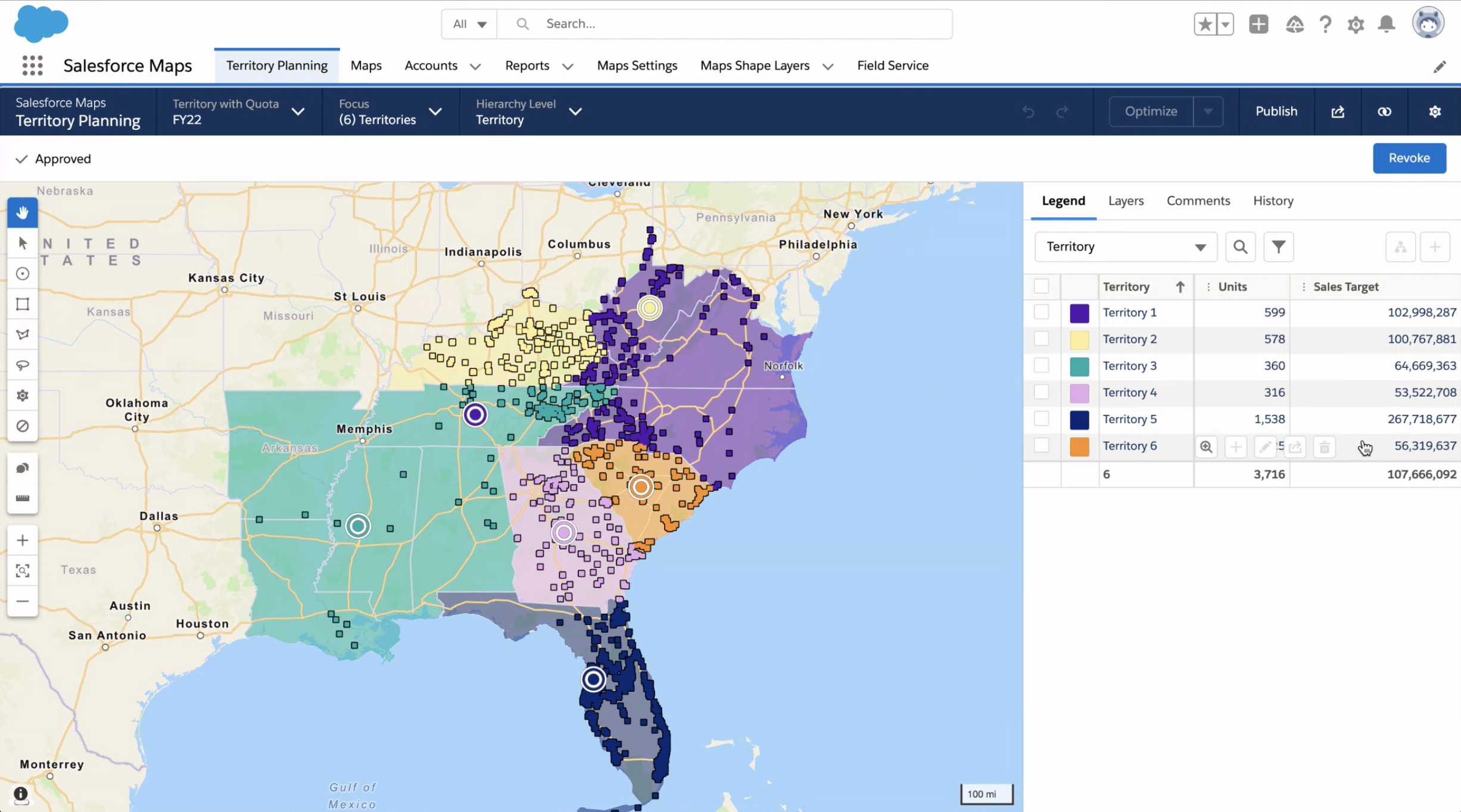Expand the Reports nav menu chevron

click(568, 67)
